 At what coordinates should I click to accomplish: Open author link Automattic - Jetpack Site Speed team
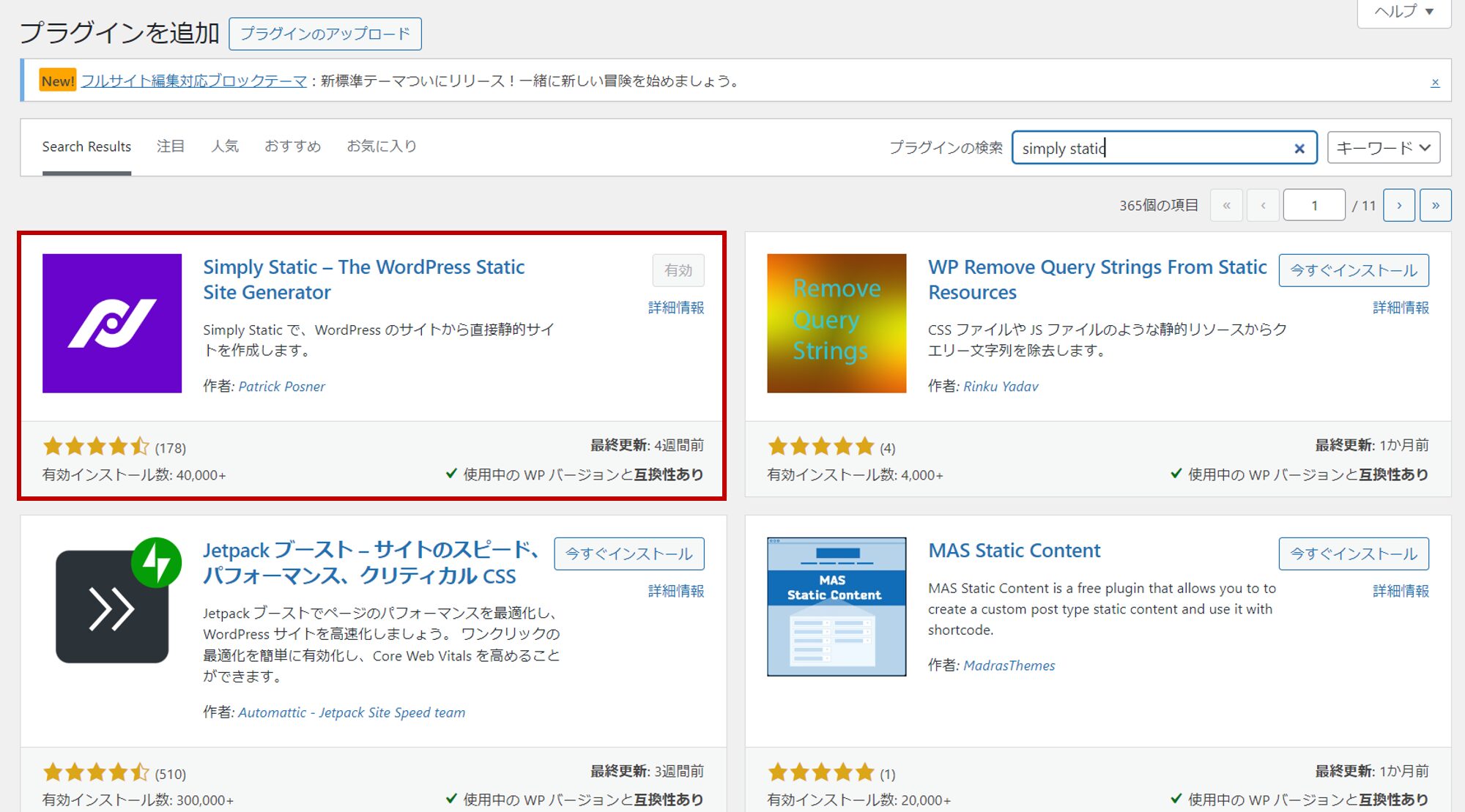tap(352, 712)
